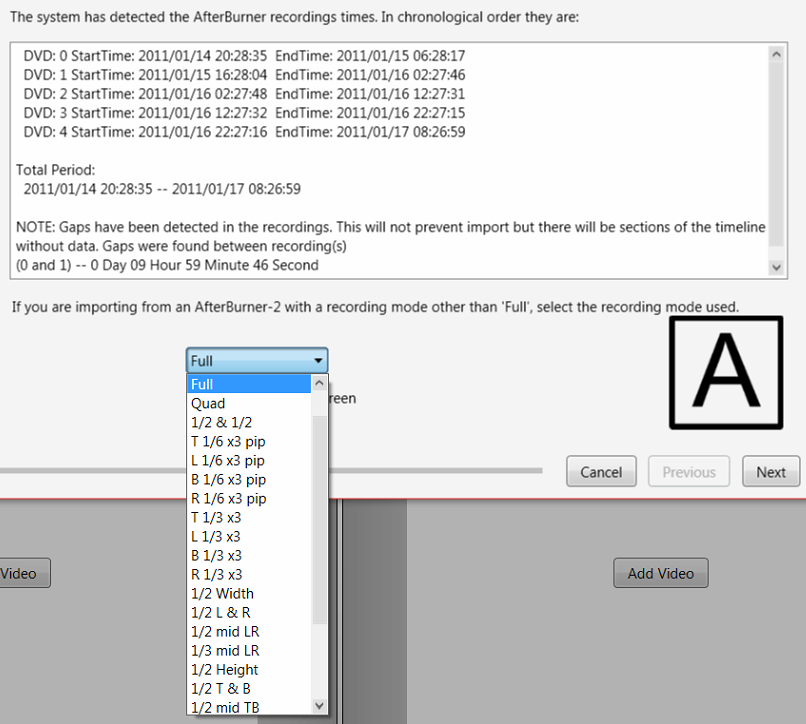806x724 pixels.
Task: Click DVD: 2 StartTime line
Action: [x=244, y=94]
